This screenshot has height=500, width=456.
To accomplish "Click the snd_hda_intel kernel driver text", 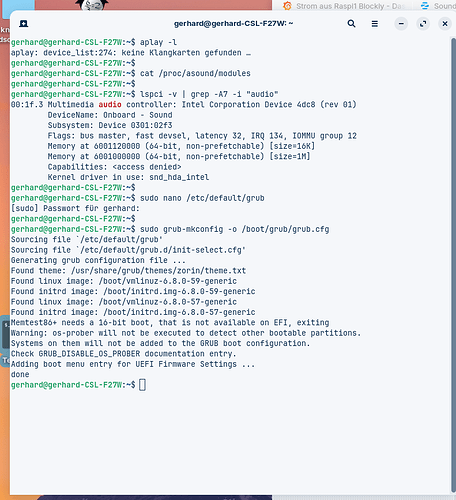I will click(179, 177).
